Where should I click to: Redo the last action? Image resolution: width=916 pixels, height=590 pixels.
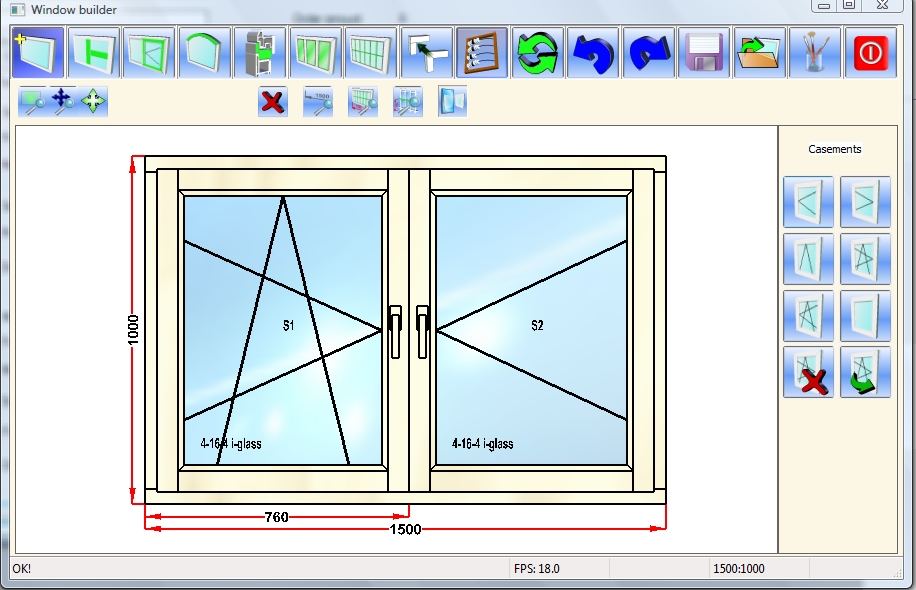pos(648,53)
